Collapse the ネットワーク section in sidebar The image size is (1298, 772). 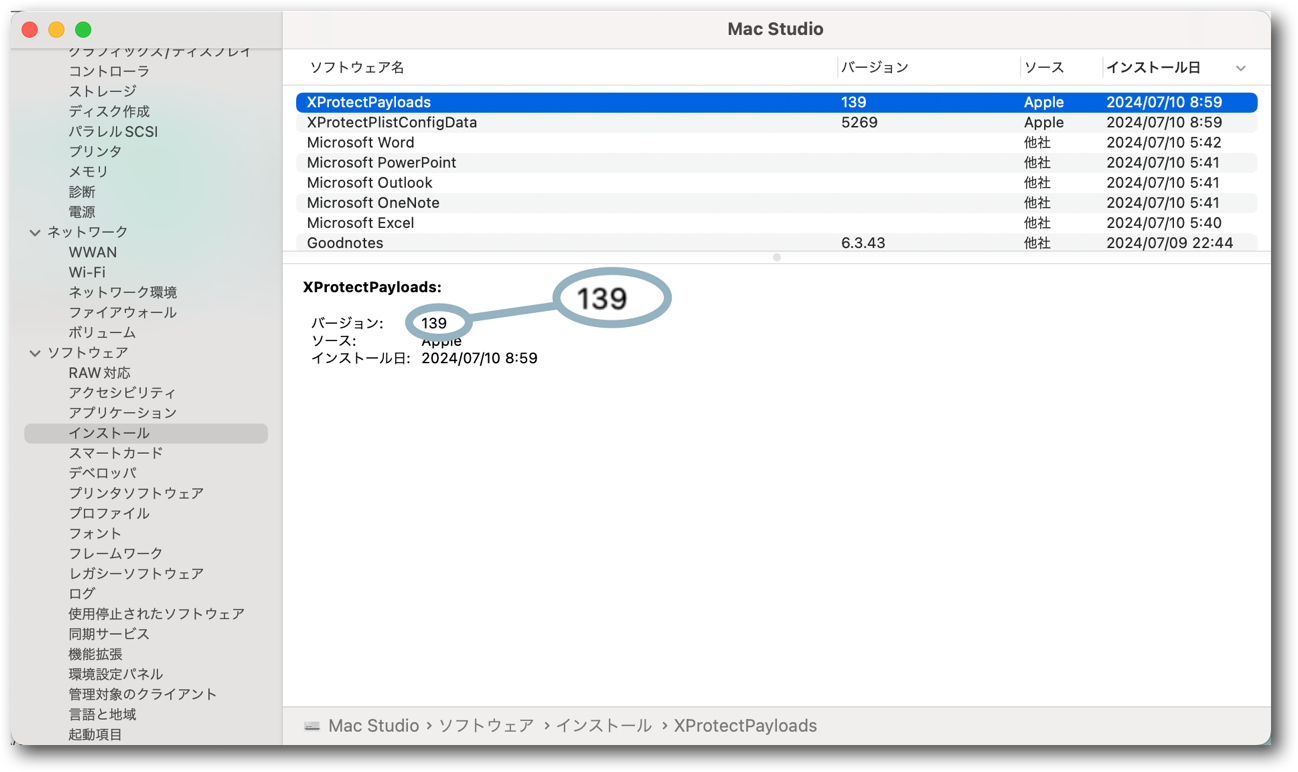(x=35, y=233)
